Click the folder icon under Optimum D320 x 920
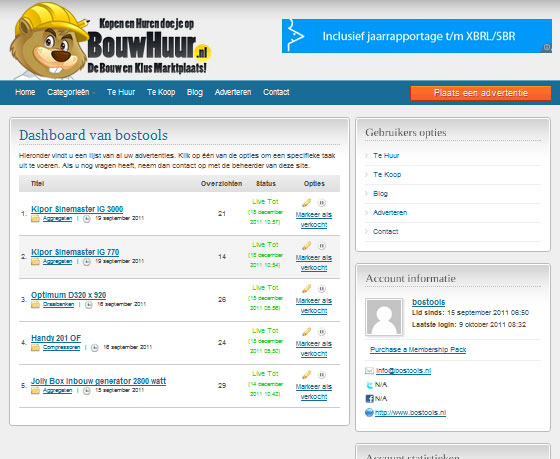The height and width of the screenshot is (459, 560). coord(35,305)
